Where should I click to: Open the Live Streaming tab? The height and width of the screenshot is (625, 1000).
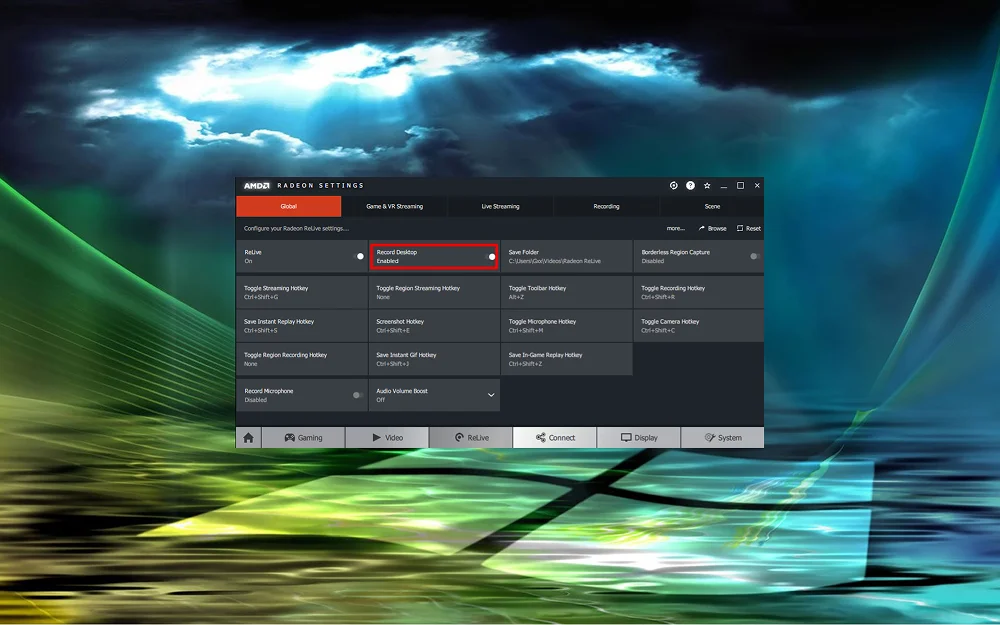[x=499, y=206]
